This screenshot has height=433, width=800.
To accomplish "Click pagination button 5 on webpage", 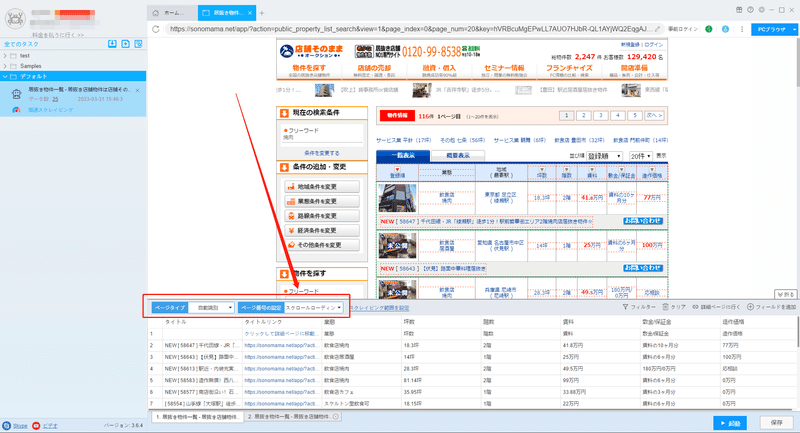I will click(635, 116).
